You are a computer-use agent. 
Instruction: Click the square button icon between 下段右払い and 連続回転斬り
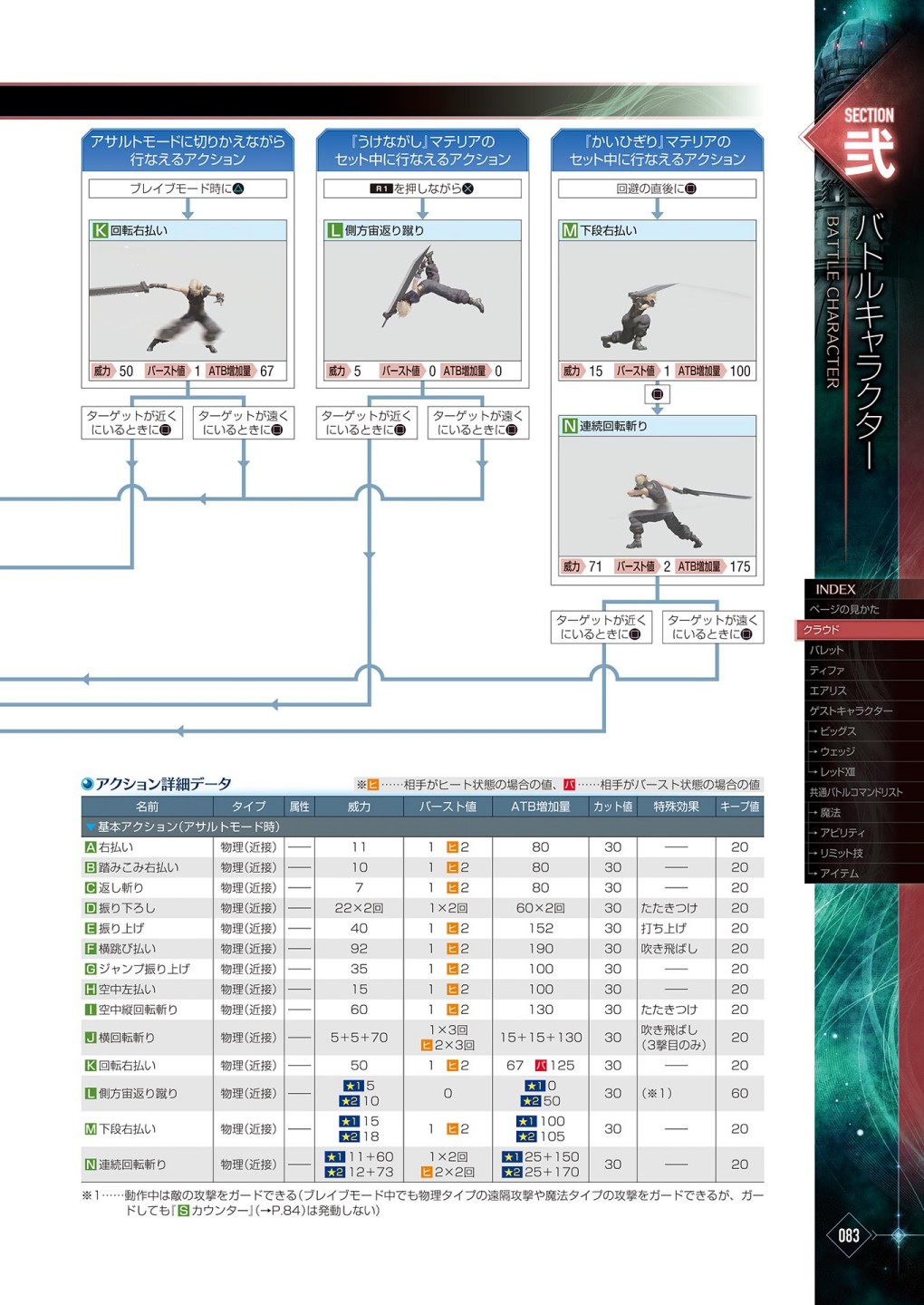658,394
